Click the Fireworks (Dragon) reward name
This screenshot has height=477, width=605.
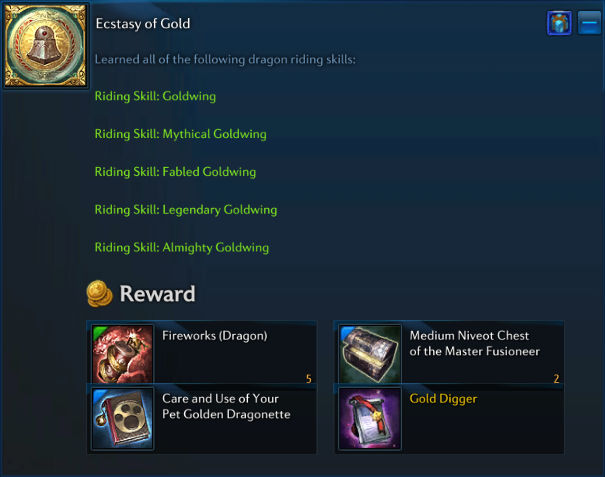pyautogui.click(x=215, y=336)
